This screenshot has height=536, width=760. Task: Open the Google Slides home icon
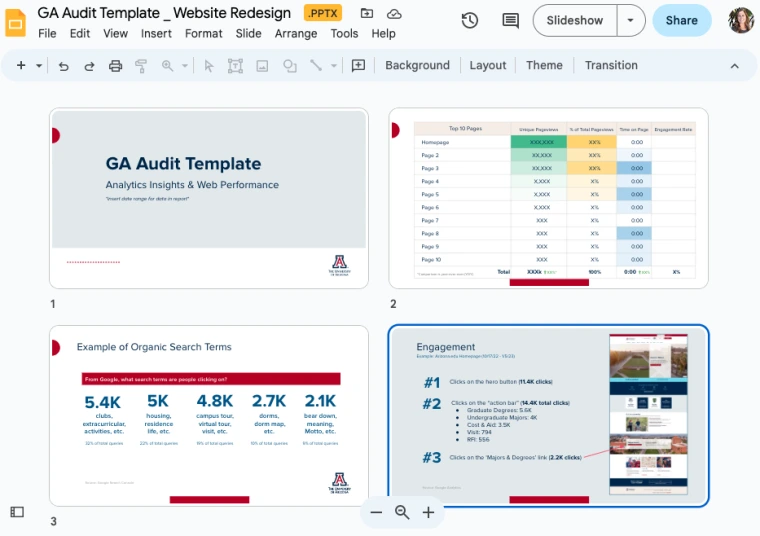(x=16, y=23)
